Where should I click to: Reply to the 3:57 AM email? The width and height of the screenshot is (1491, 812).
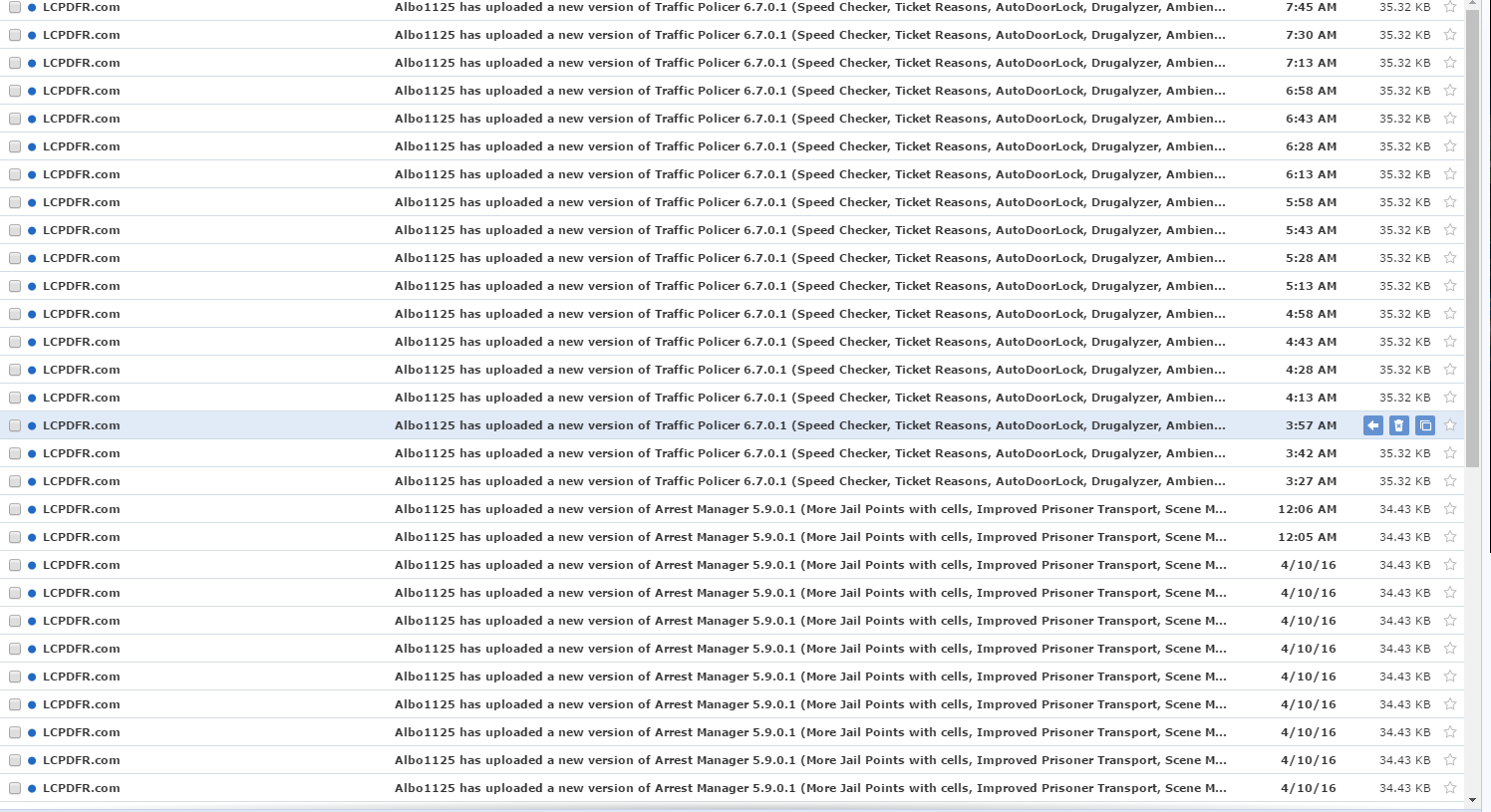coord(1372,425)
